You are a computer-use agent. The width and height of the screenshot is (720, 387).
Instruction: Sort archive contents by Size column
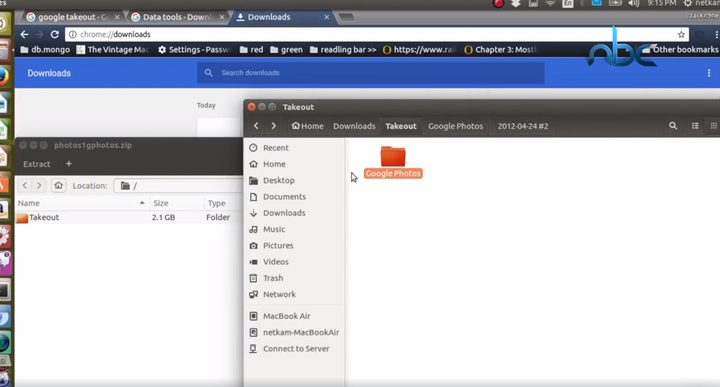176,203
